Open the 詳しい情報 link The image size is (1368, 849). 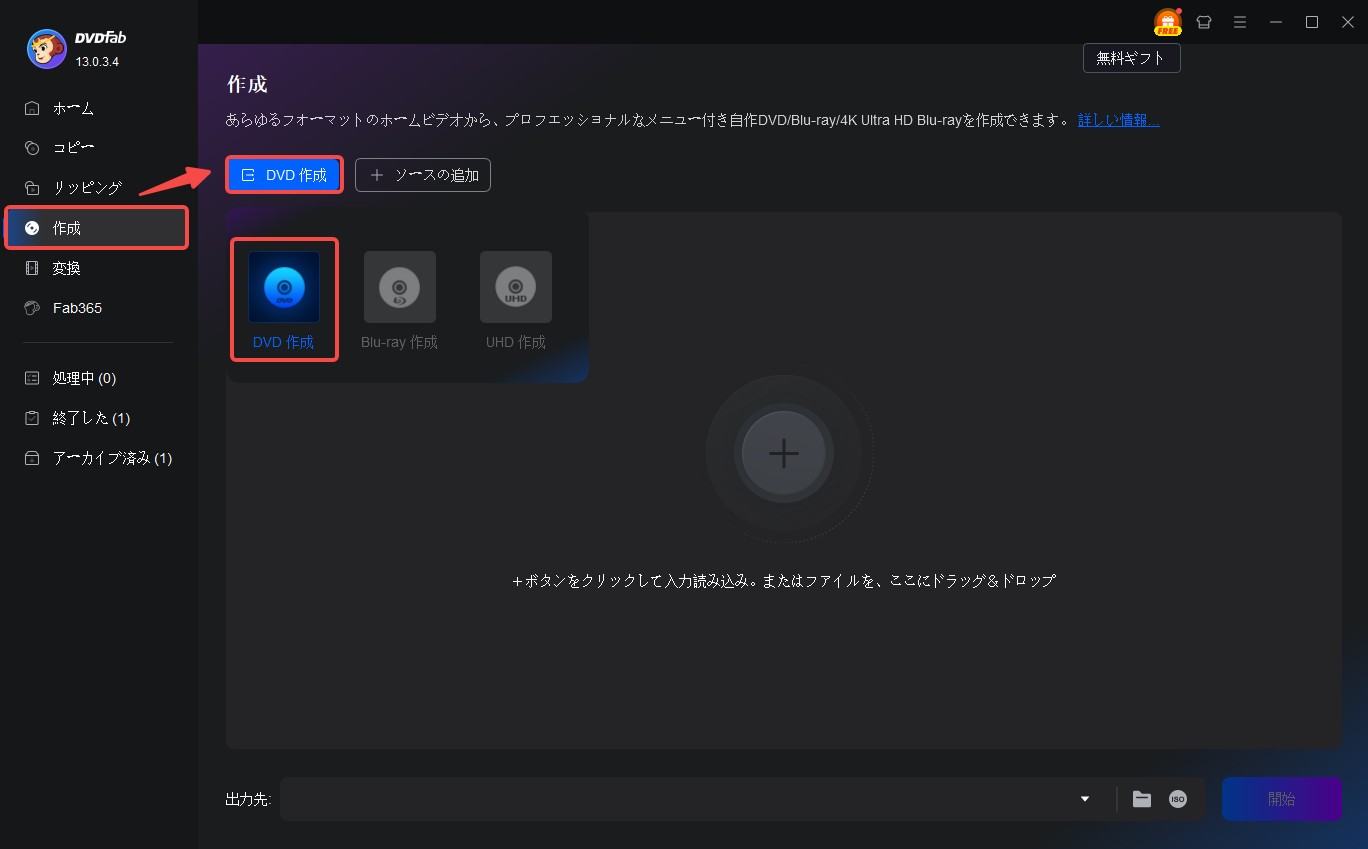1119,120
